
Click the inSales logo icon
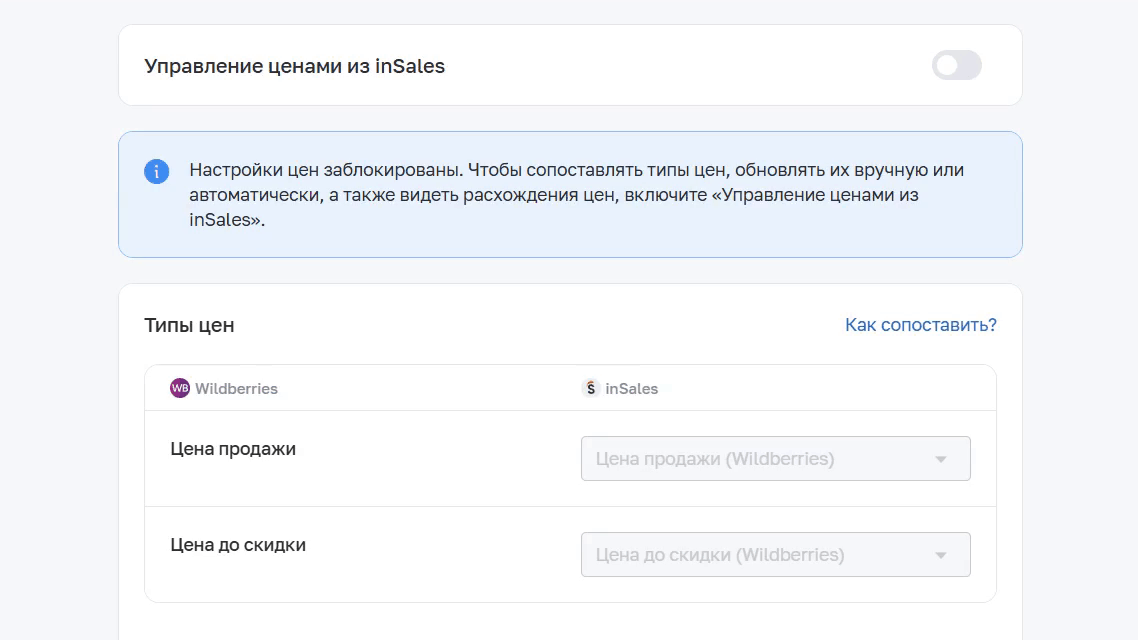(x=591, y=388)
